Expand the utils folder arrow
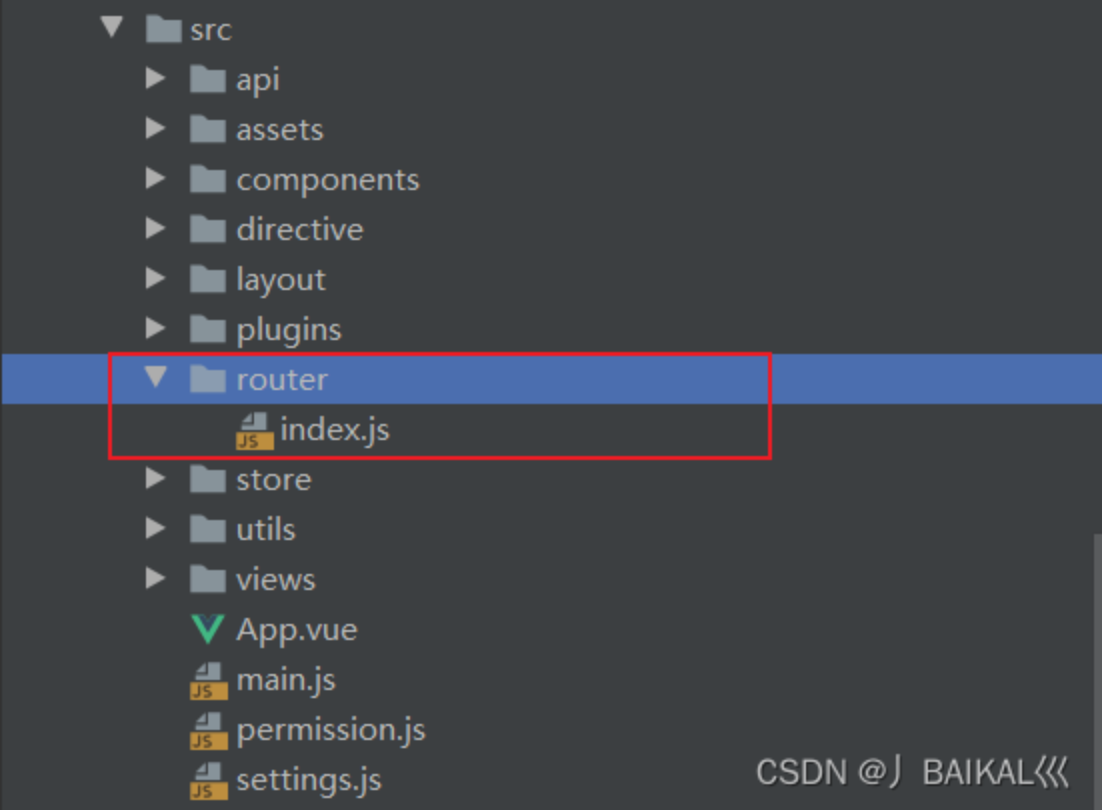This screenshot has width=1102, height=810. click(155, 529)
